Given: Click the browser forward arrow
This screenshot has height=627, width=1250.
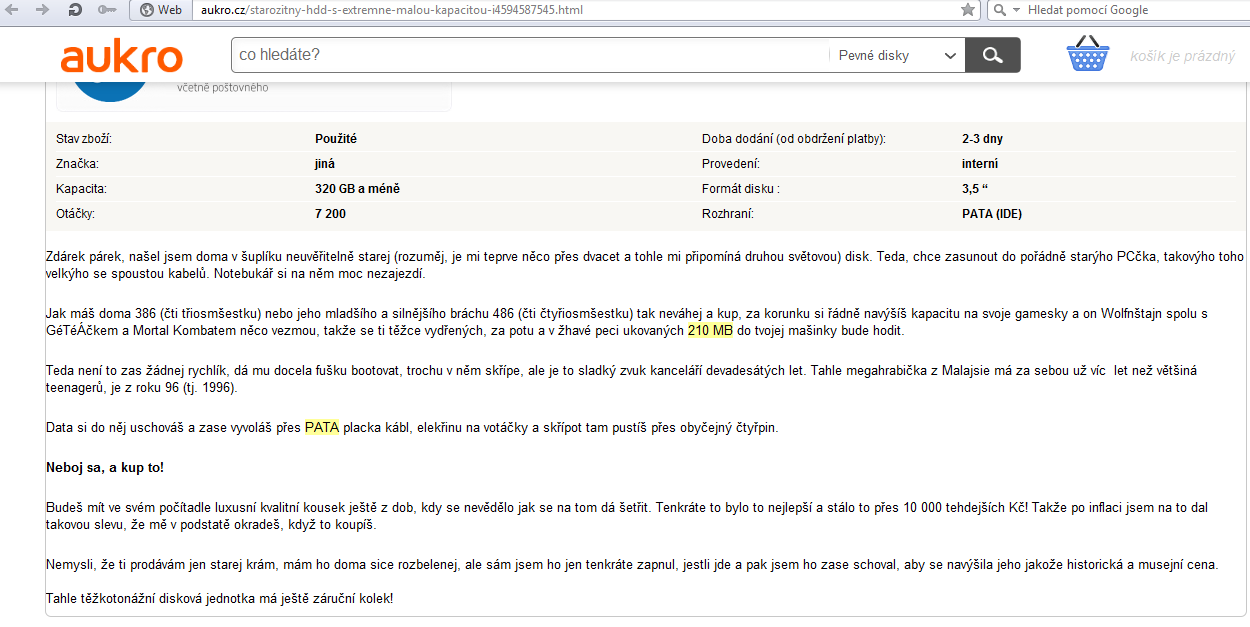Looking at the screenshot, I should 42,10.
